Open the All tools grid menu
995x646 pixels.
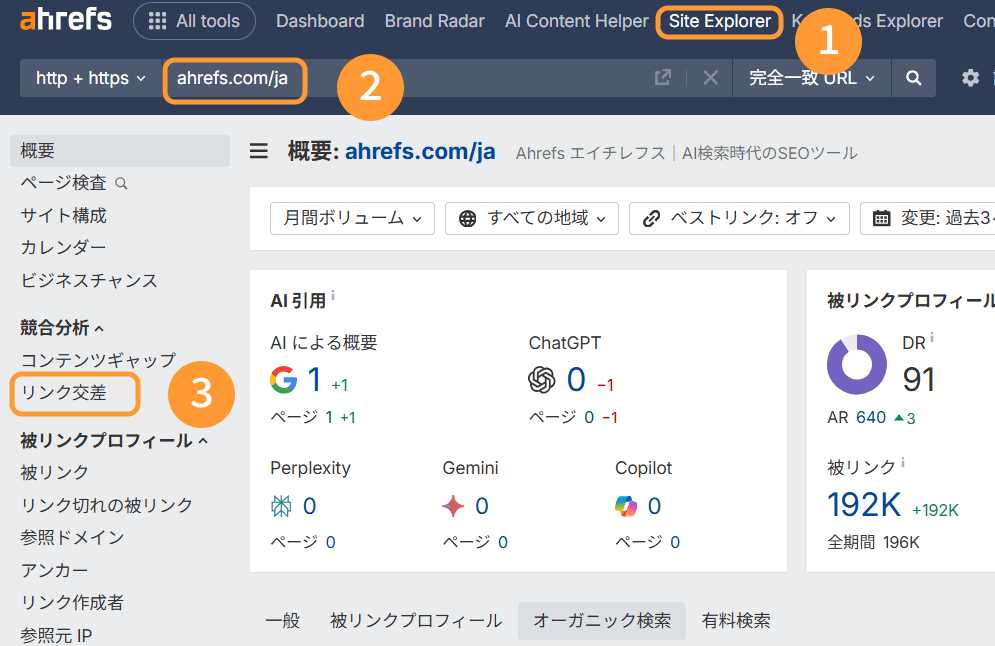coord(194,21)
